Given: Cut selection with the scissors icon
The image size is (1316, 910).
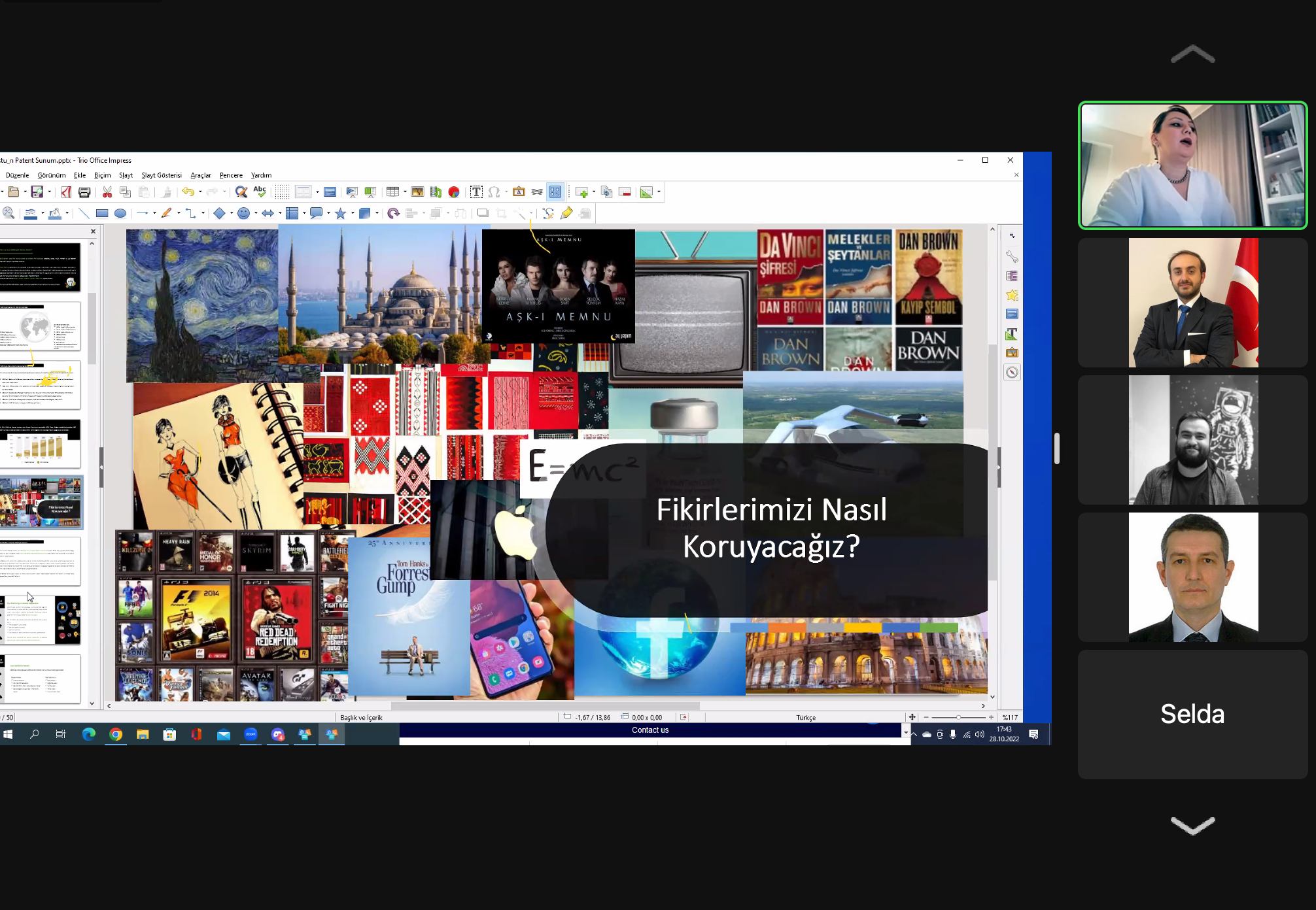Looking at the screenshot, I should pos(107,192).
